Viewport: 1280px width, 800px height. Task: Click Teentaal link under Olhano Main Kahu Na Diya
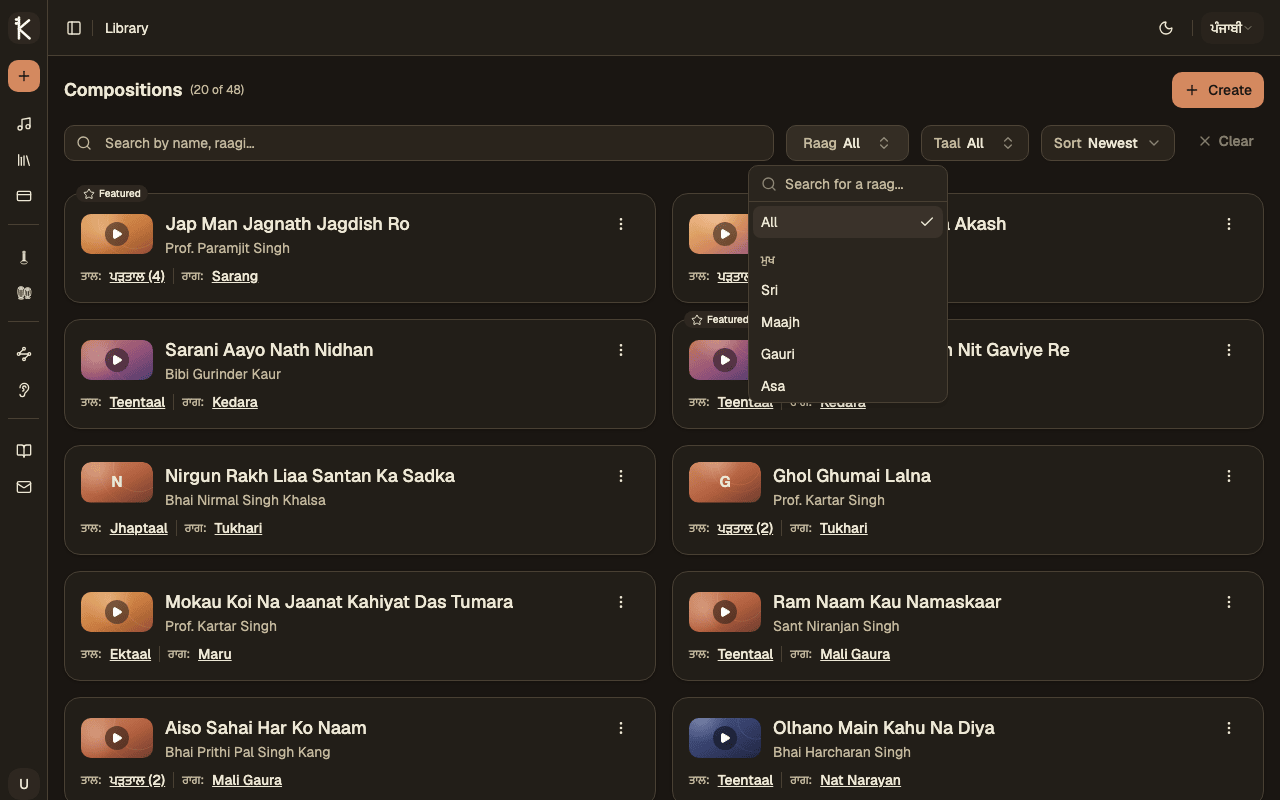click(745, 780)
